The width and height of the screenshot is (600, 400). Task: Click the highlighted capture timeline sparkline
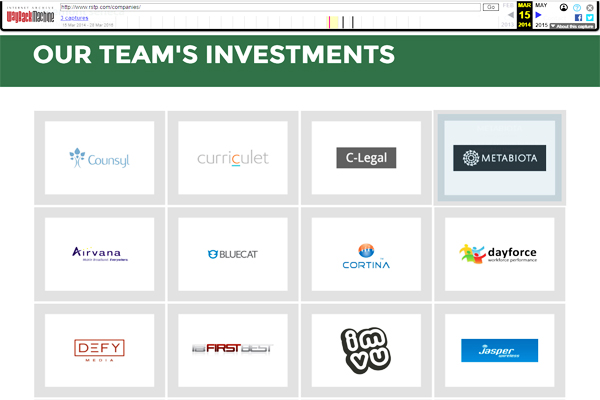click(x=334, y=21)
